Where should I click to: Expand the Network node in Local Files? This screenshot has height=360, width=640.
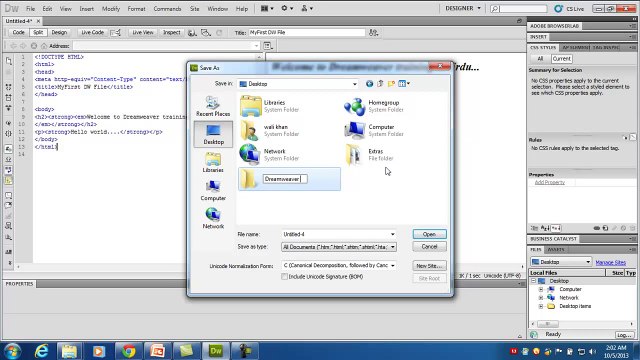coord(541,298)
